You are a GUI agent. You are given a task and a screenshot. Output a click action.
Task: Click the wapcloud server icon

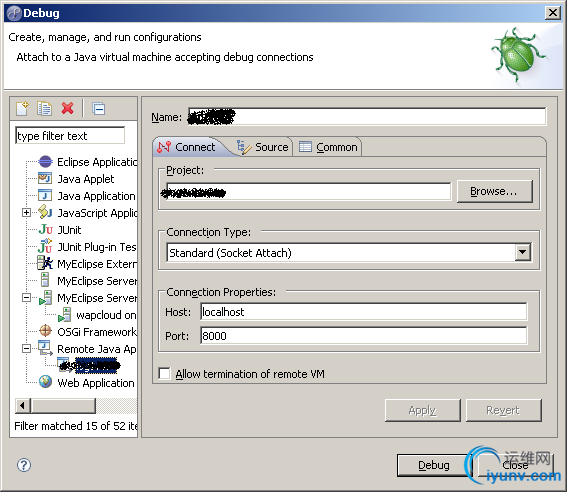pos(64,315)
